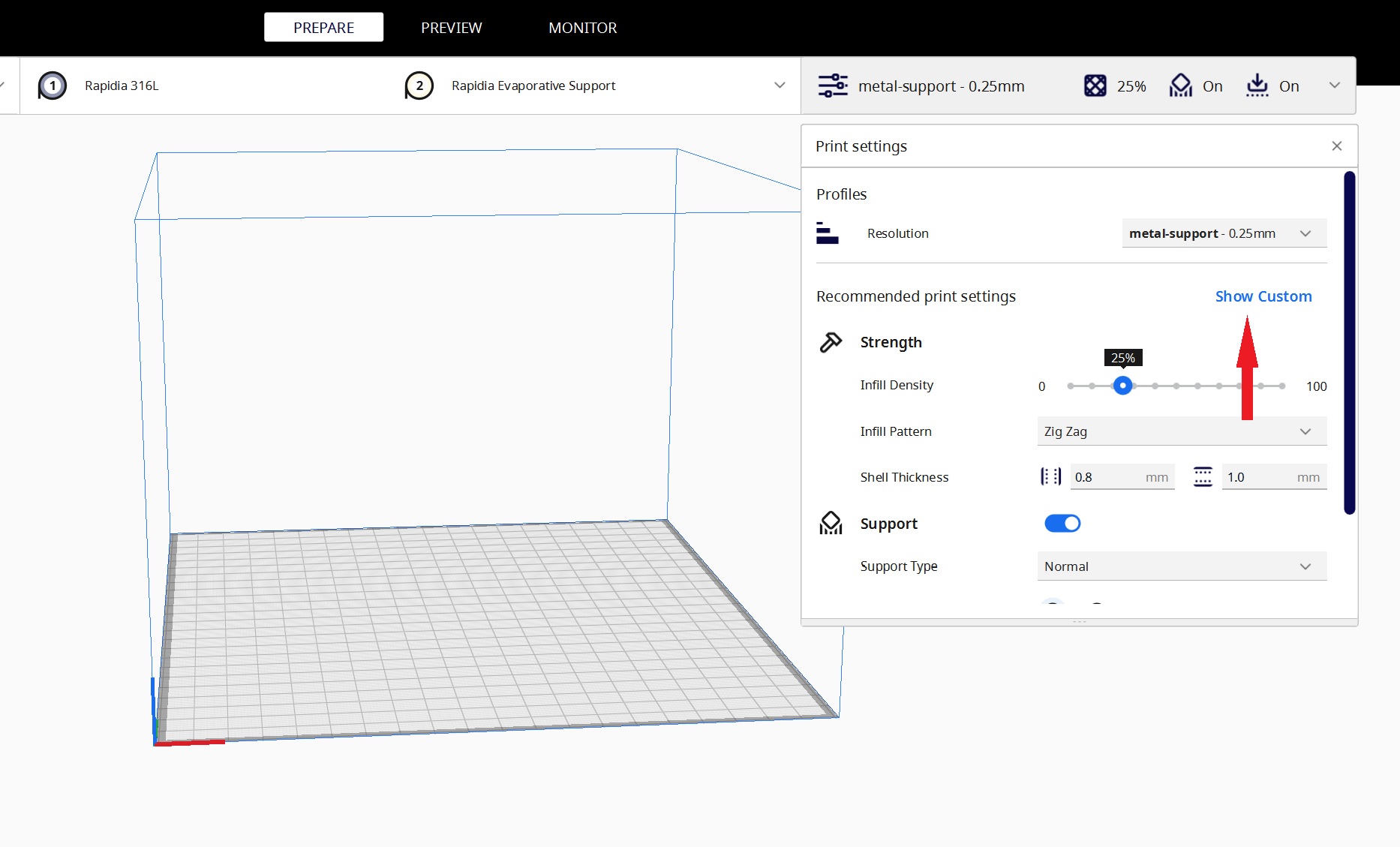Click the print settings sliders icon
This screenshot has width=1400, height=847.
point(832,86)
